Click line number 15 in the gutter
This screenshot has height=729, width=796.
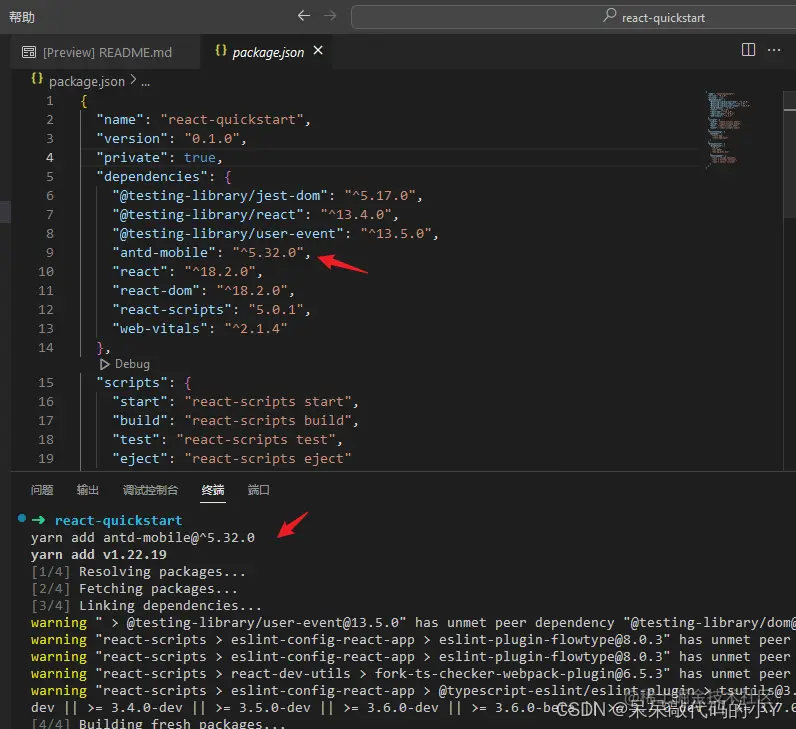coord(46,382)
